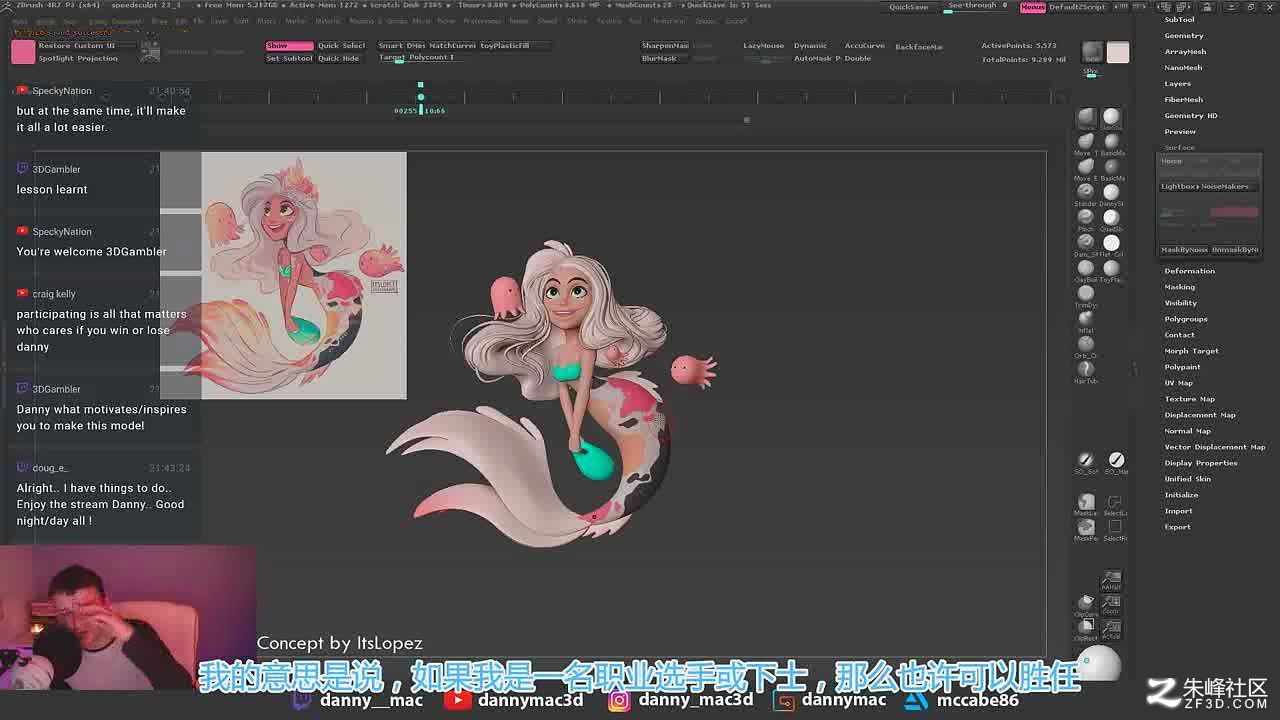Expand the Masking section
The image size is (1280, 720).
[1179, 287]
